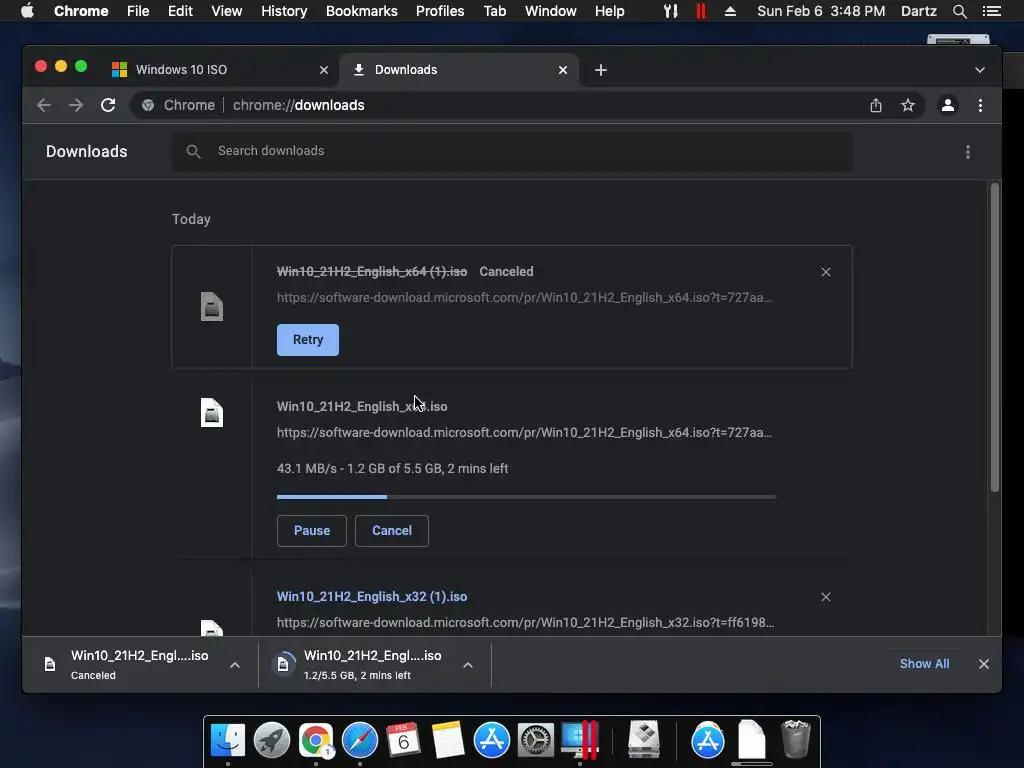Open the Bookmarks menu
The height and width of the screenshot is (768, 1024).
(362, 11)
